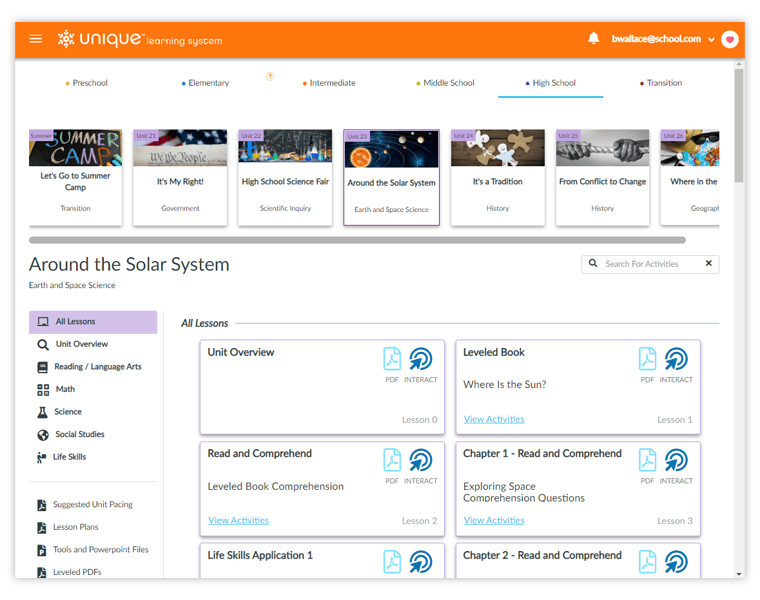Select the It's a Tradition unit card
Screen dimensions: 760x600
click(497, 177)
